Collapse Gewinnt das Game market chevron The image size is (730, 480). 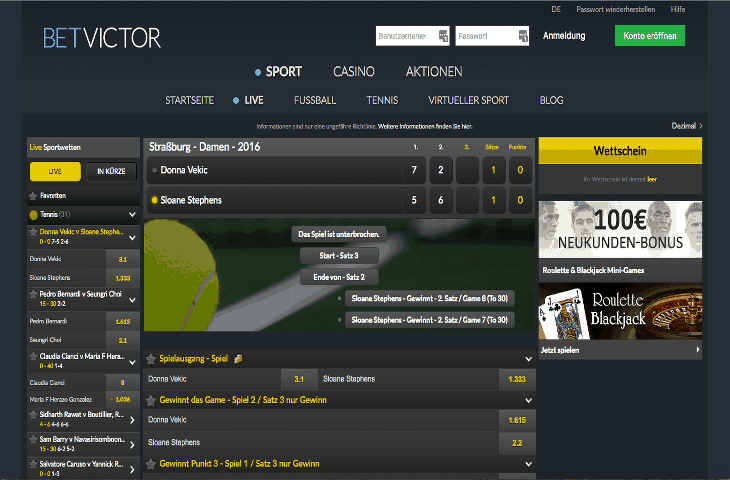pos(528,400)
